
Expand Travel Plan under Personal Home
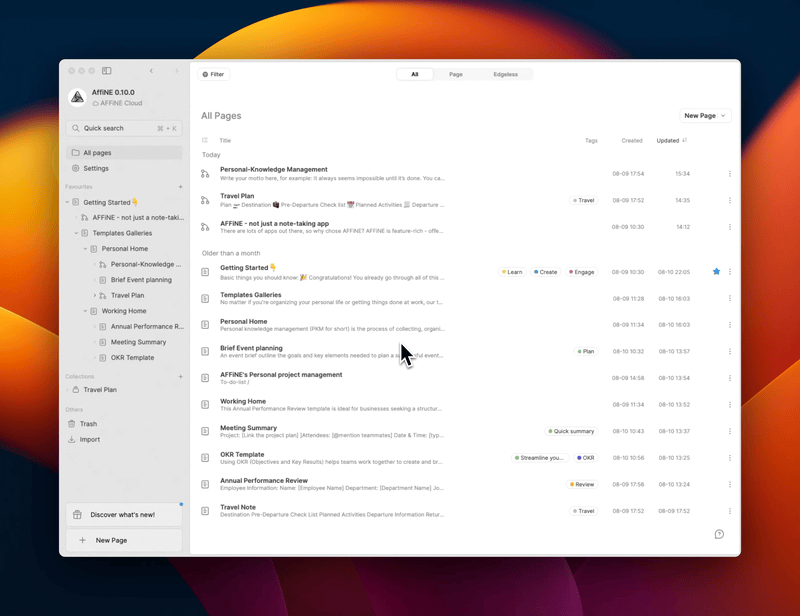(94, 295)
